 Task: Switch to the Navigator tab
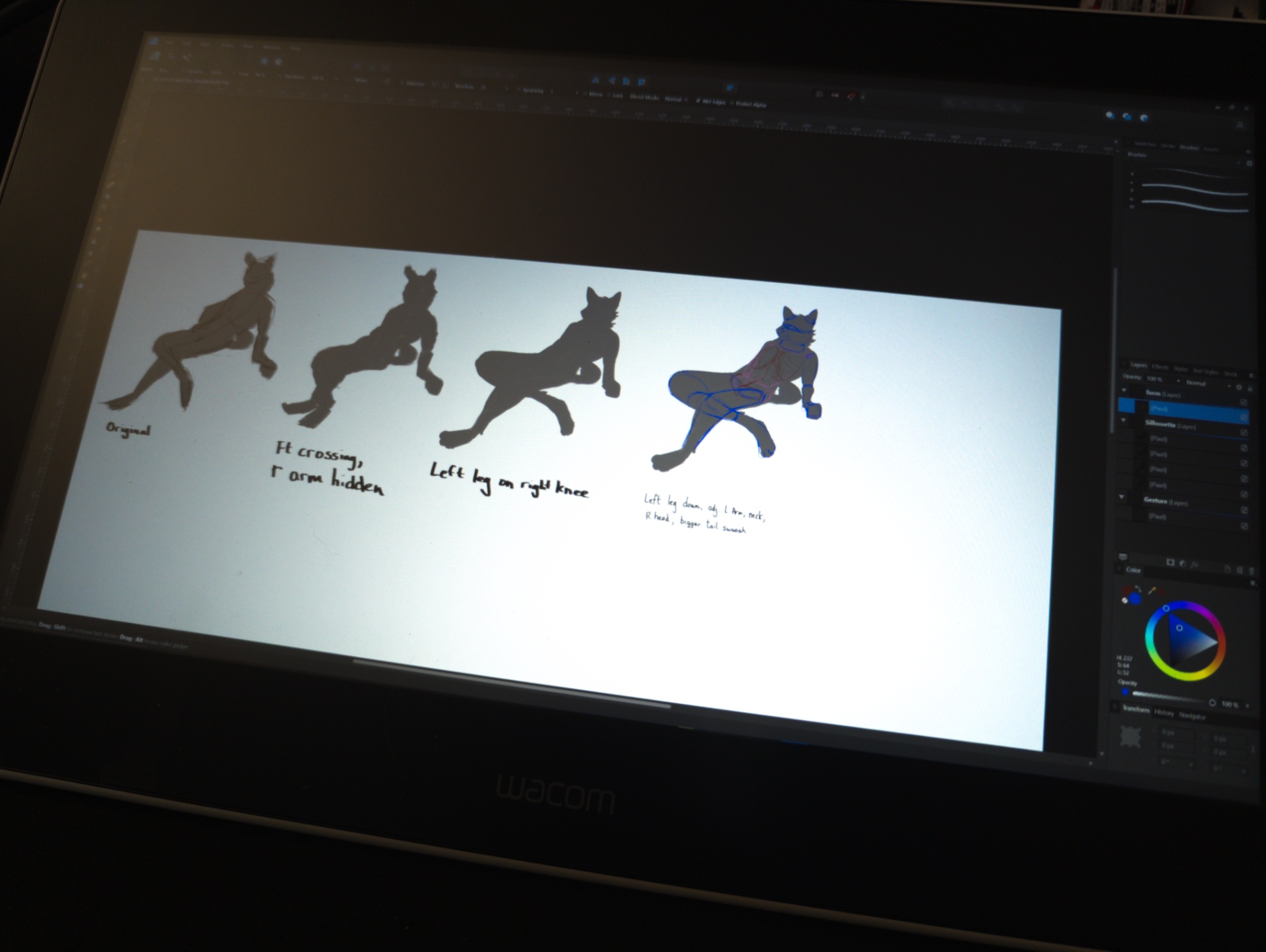coord(1192,715)
